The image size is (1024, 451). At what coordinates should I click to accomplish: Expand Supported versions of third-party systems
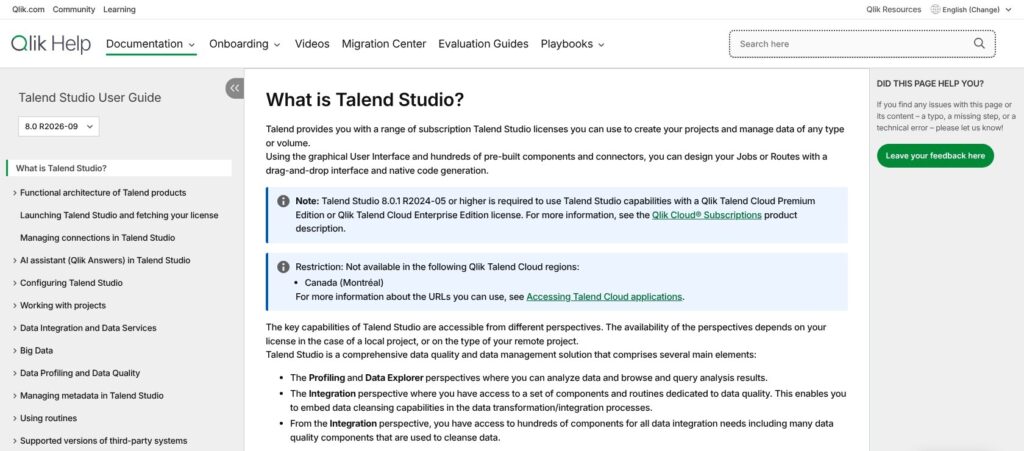point(15,441)
